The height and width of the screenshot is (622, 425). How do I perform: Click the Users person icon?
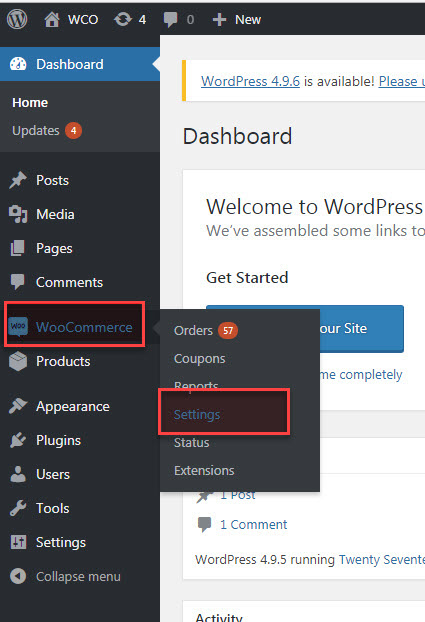click(x=18, y=474)
